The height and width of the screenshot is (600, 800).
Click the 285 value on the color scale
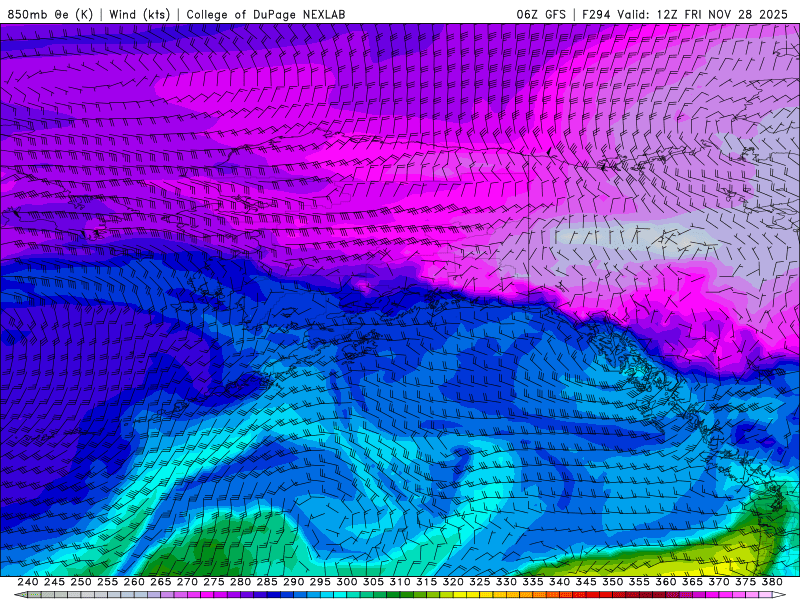click(266, 582)
